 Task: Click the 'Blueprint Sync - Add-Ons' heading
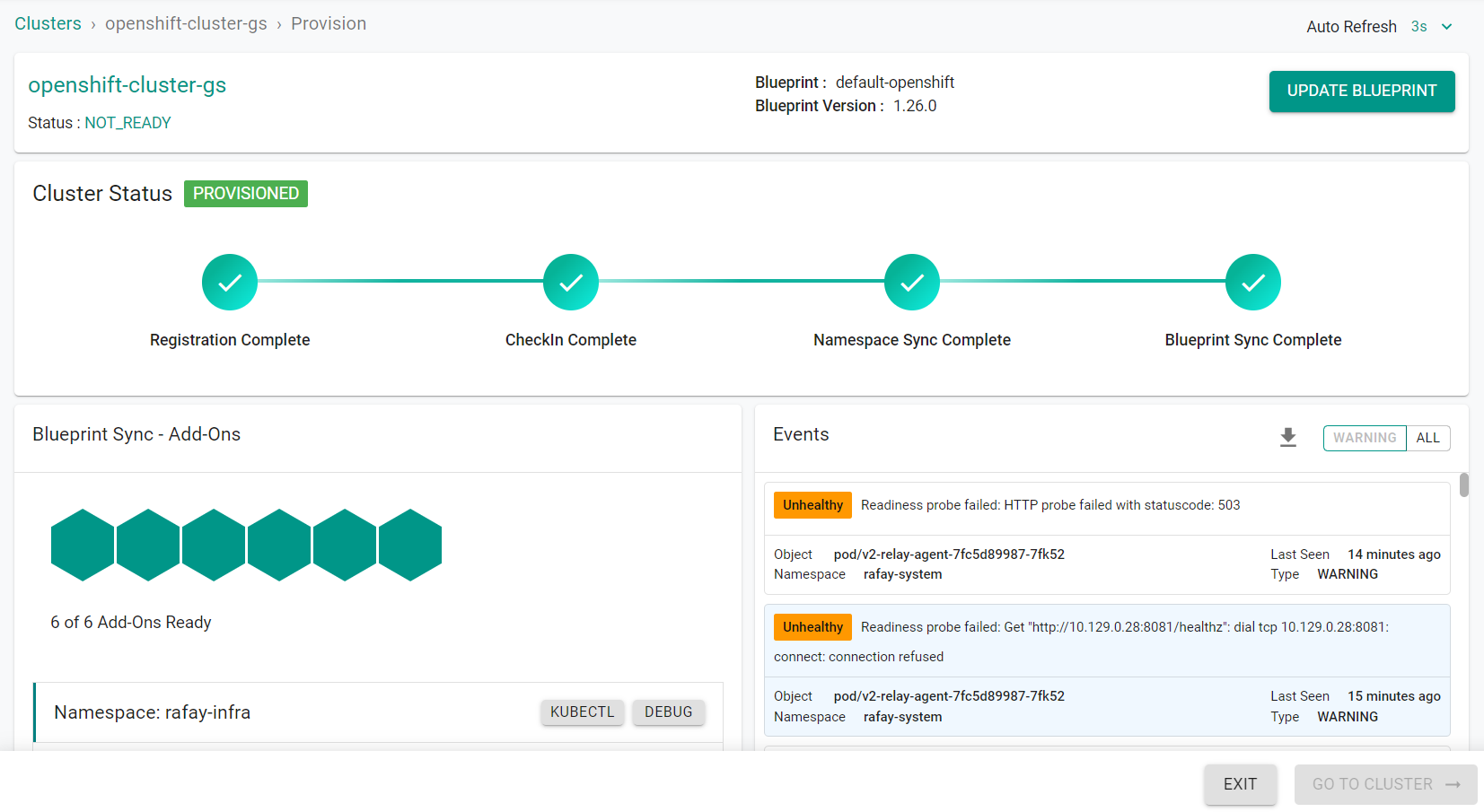tap(136, 434)
